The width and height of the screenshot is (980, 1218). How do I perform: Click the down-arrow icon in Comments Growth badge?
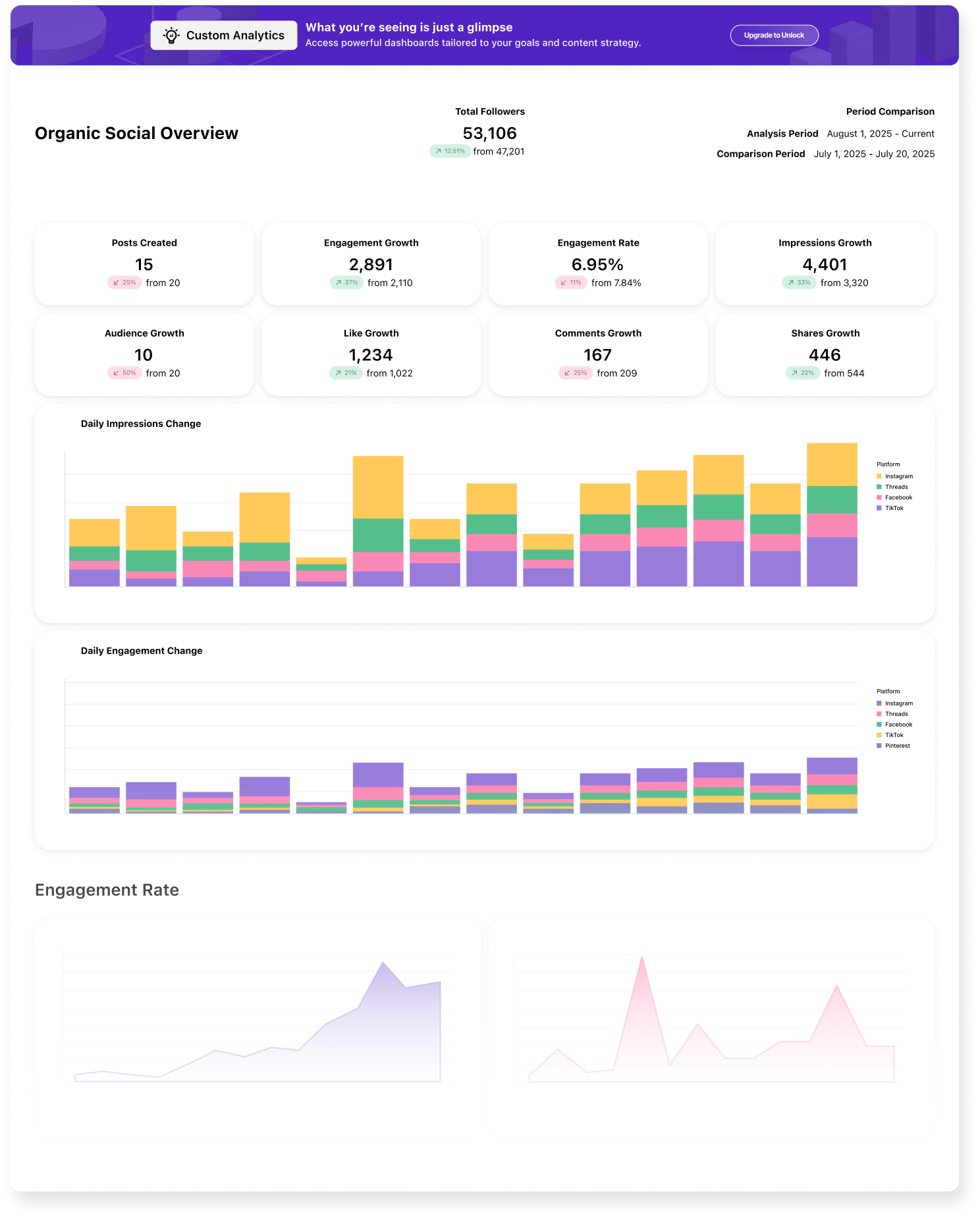click(x=567, y=373)
